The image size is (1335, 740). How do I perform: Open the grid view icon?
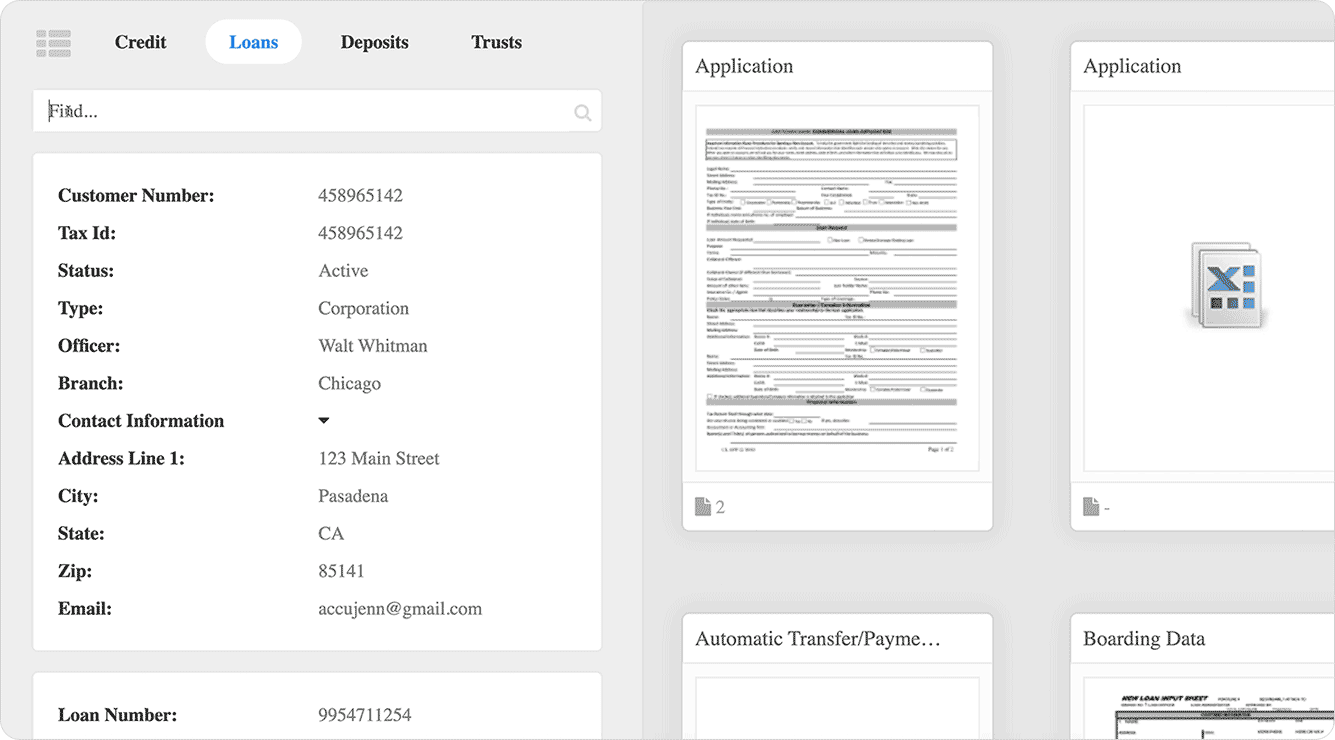[53, 42]
